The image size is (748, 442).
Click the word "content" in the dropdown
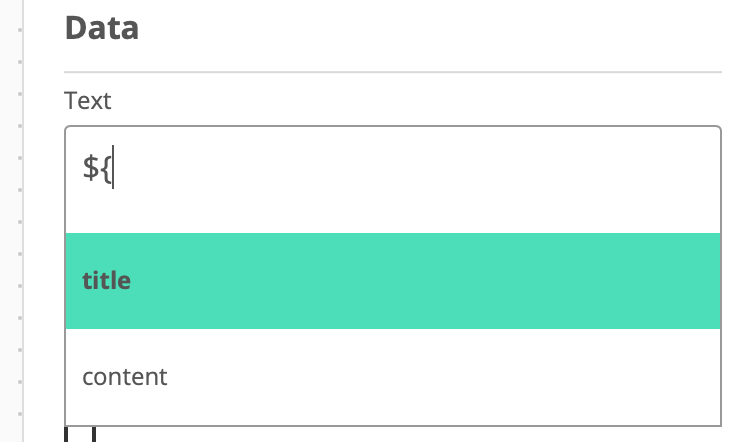click(125, 377)
